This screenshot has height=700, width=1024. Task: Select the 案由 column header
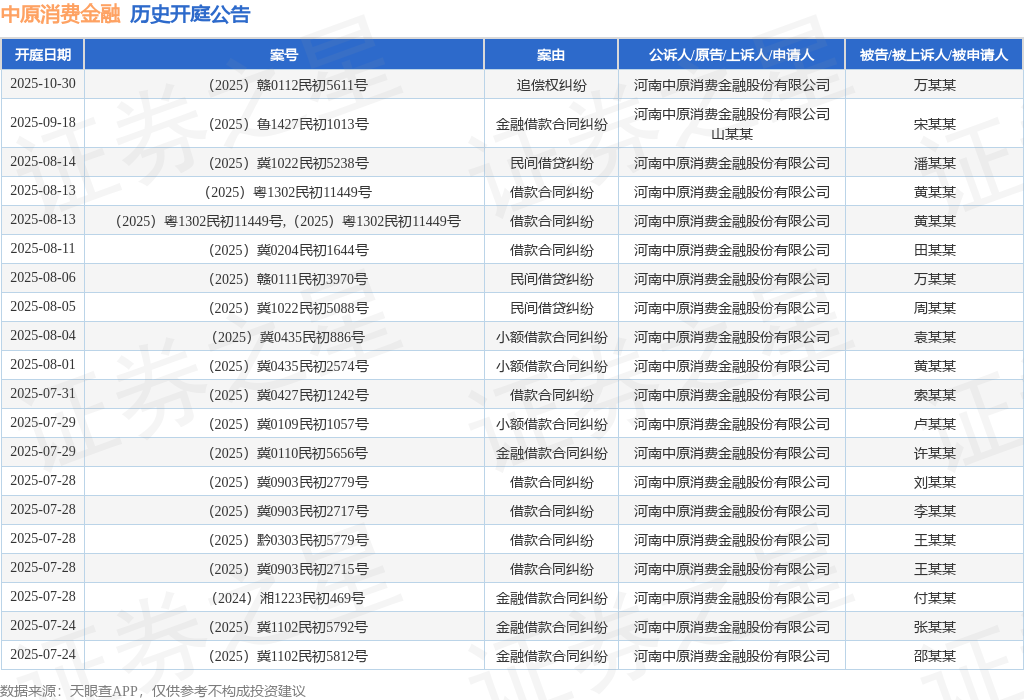click(x=551, y=55)
